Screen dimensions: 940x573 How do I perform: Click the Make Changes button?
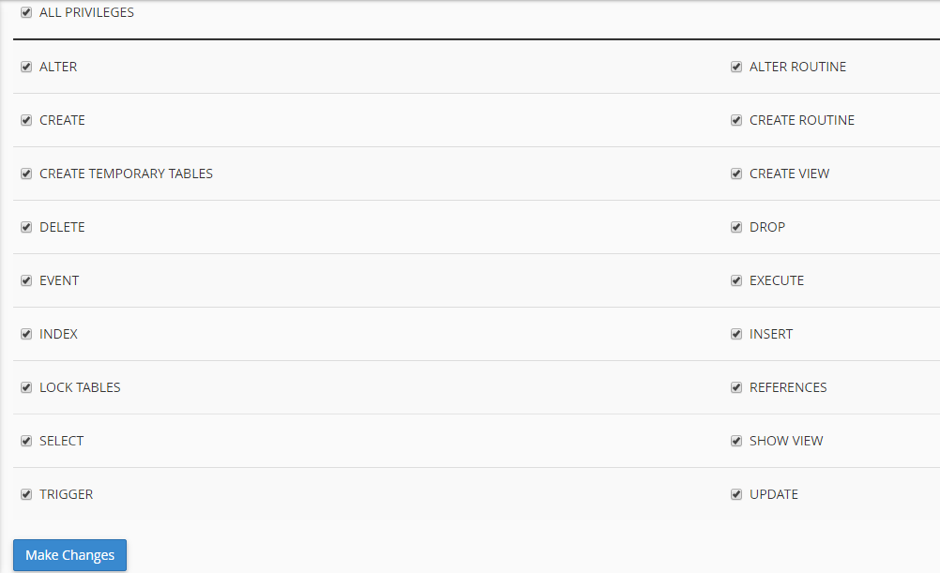coord(70,555)
